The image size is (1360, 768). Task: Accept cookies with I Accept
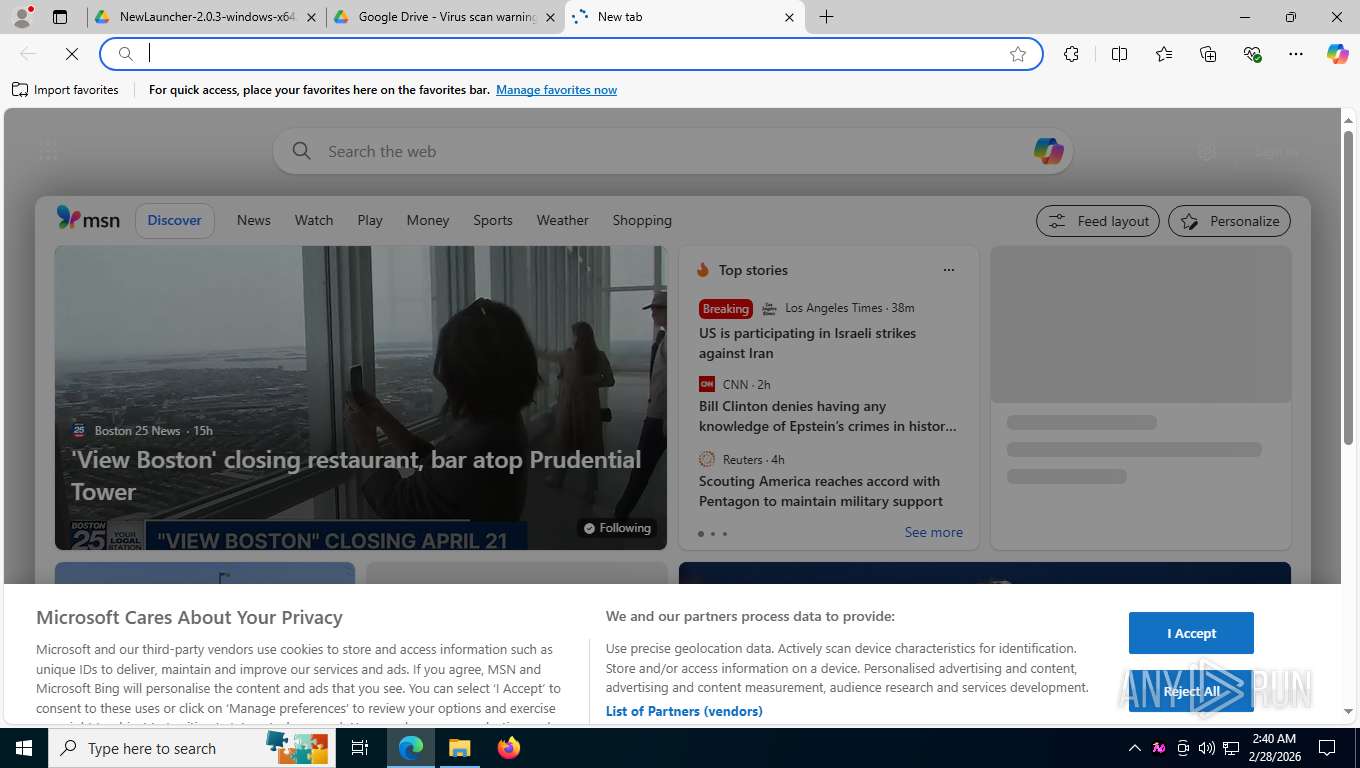click(1191, 633)
